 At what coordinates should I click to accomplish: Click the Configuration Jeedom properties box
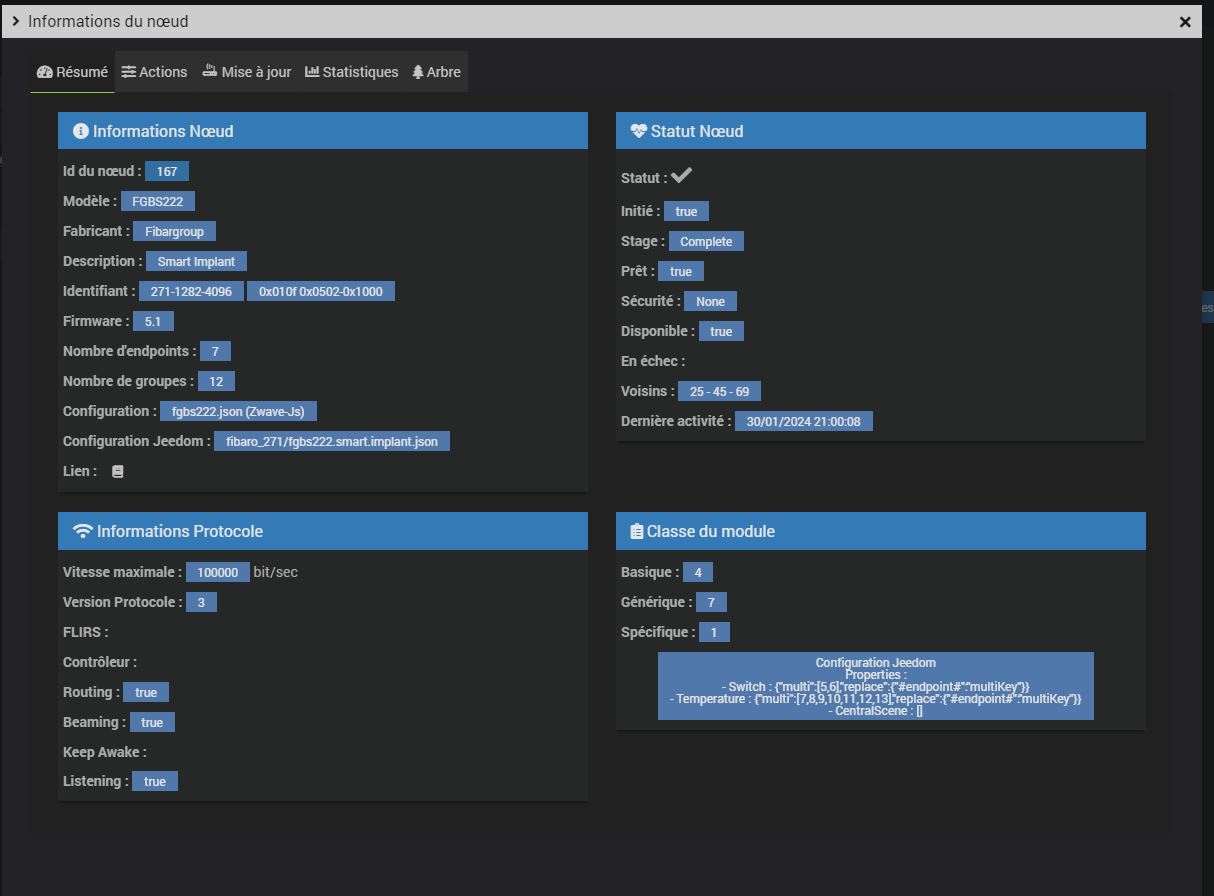[x=875, y=686]
